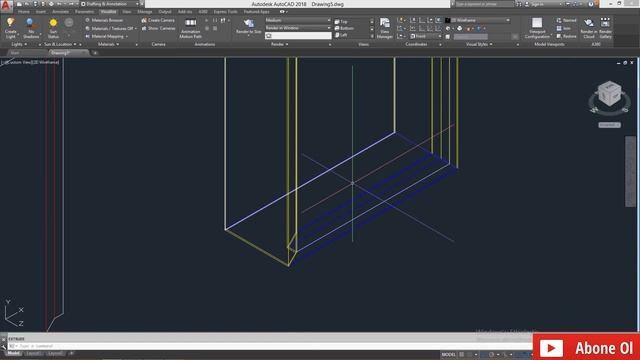Screen dimensions: 640x360
Task: Open the Output ribbon tab
Action: [165, 12]
